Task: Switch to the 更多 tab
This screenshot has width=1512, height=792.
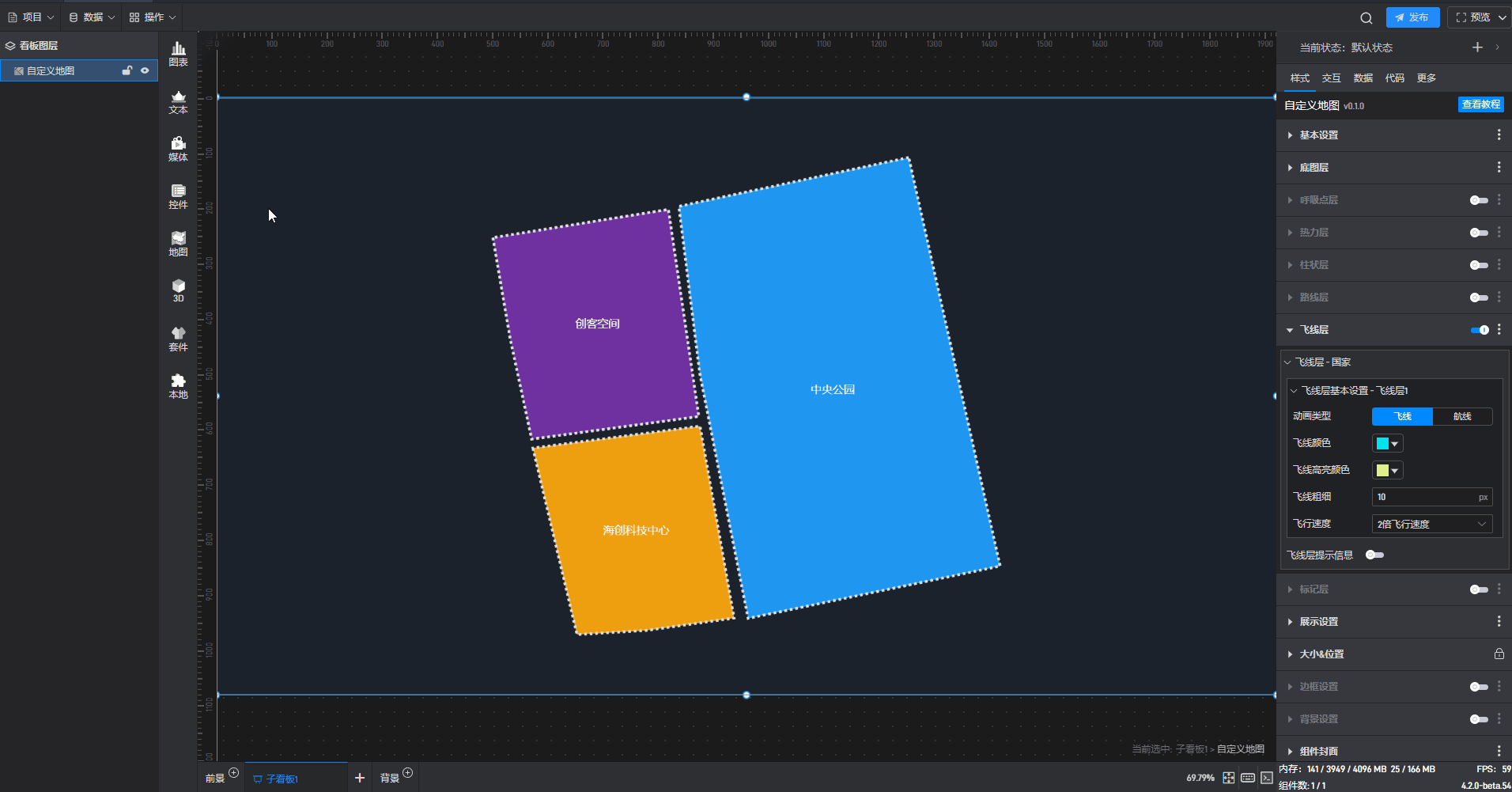Action: coord(1427,78)
